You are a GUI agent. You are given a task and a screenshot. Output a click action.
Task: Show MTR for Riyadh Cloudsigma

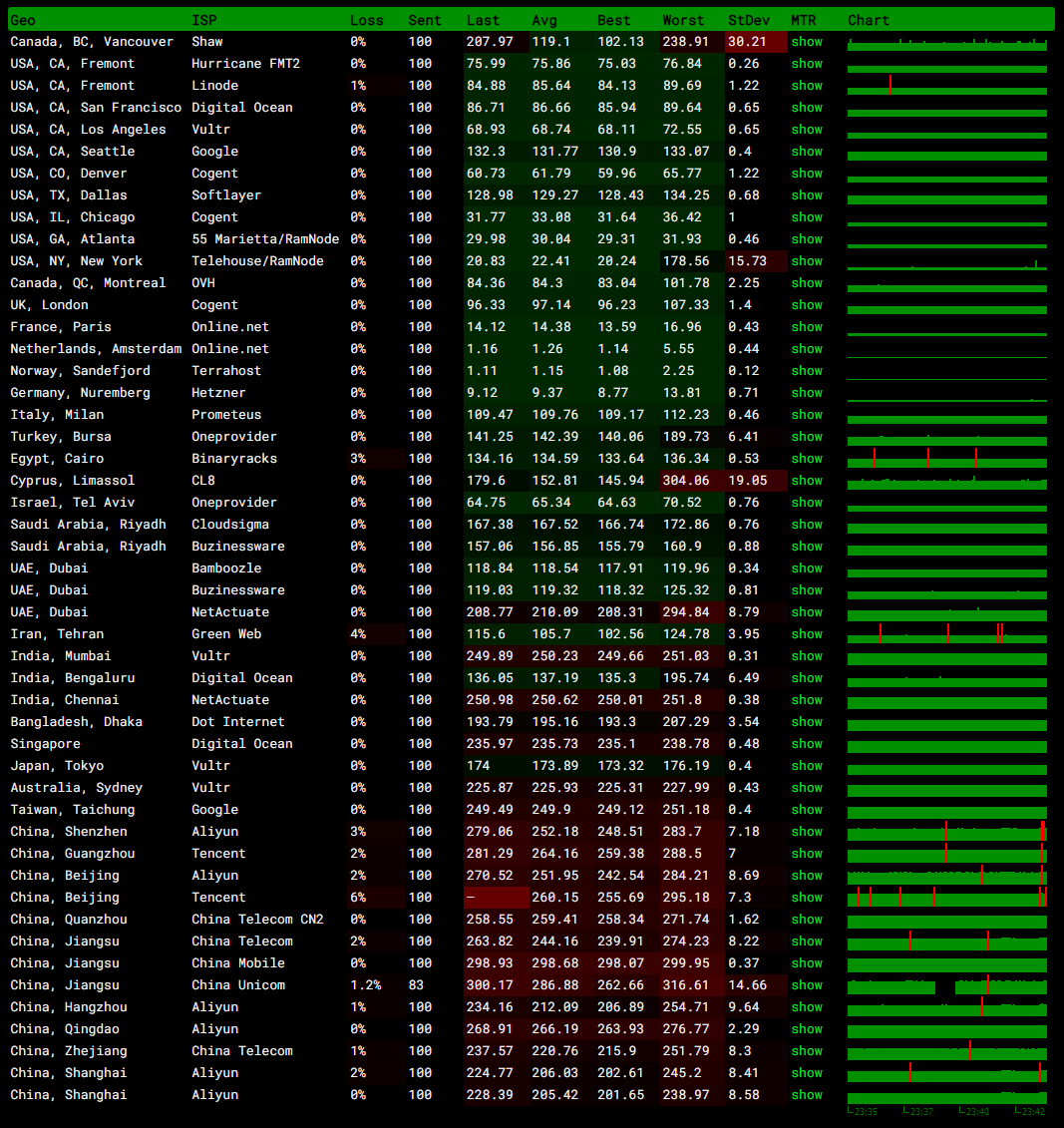(807, 525)
